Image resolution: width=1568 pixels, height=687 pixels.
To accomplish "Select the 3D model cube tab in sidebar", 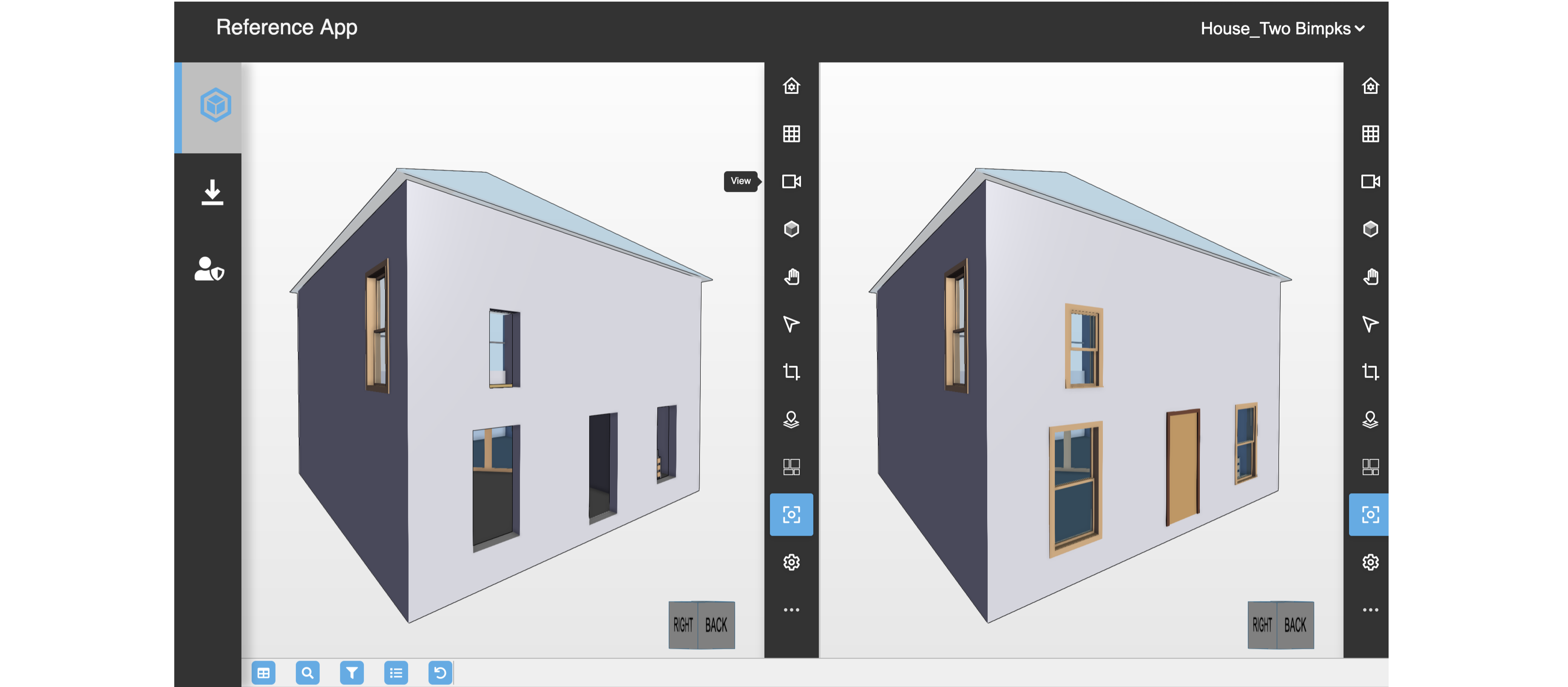I will 215,105.
